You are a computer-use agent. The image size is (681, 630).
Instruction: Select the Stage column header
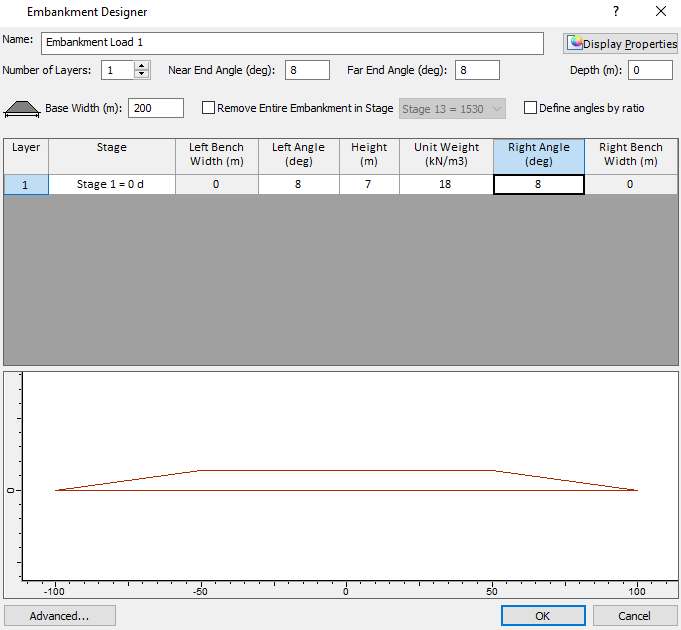click(112, 156)
